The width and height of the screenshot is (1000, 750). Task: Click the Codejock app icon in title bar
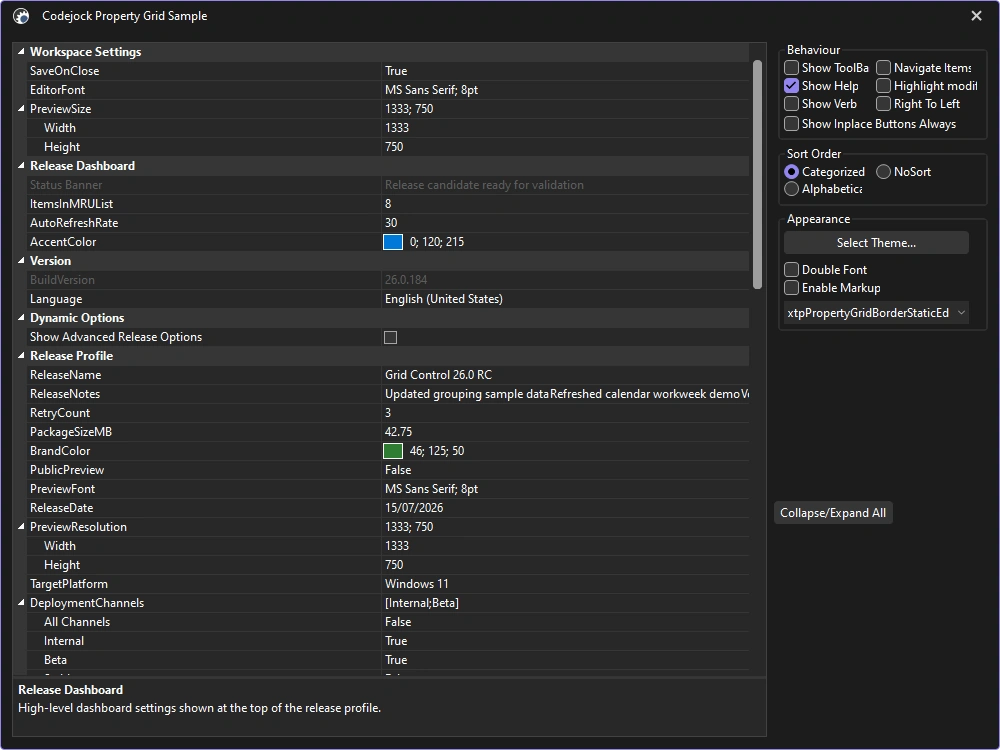click(21, 16)
